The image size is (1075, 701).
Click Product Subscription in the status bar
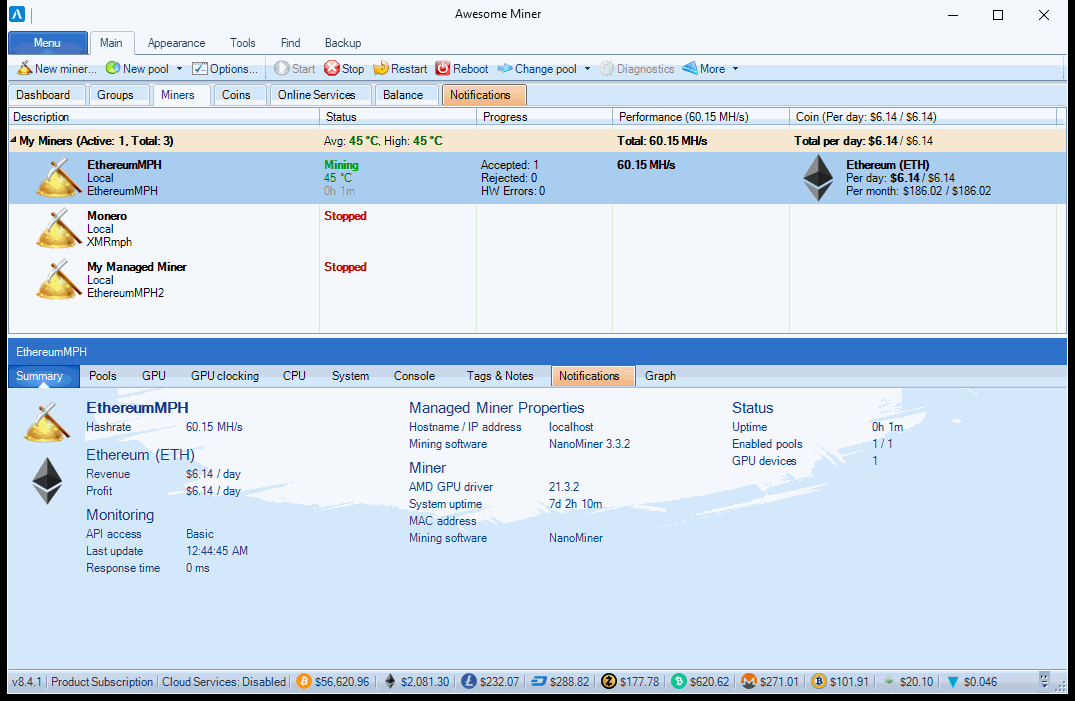point(102,682)
